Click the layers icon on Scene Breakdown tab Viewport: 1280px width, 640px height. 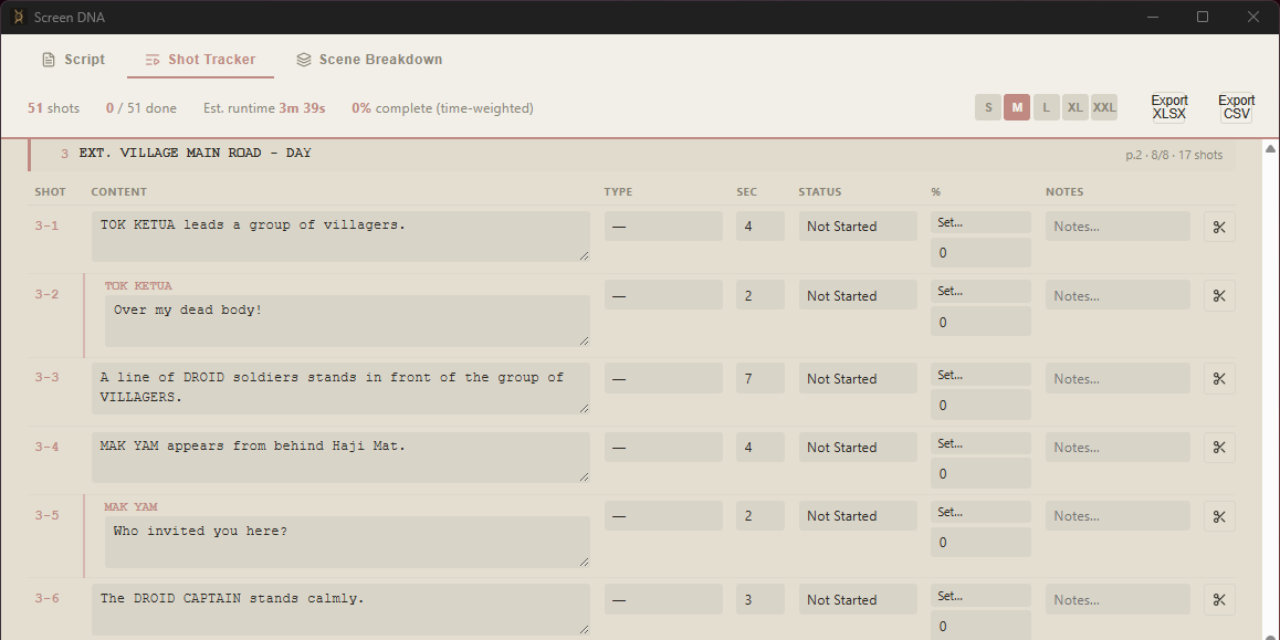304,60
